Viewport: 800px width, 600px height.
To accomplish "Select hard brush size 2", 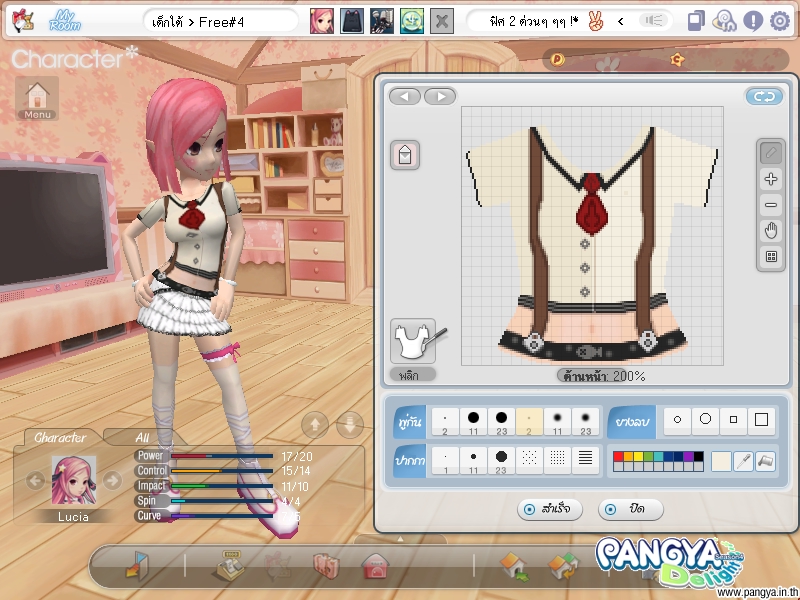I will click(445, 422).
